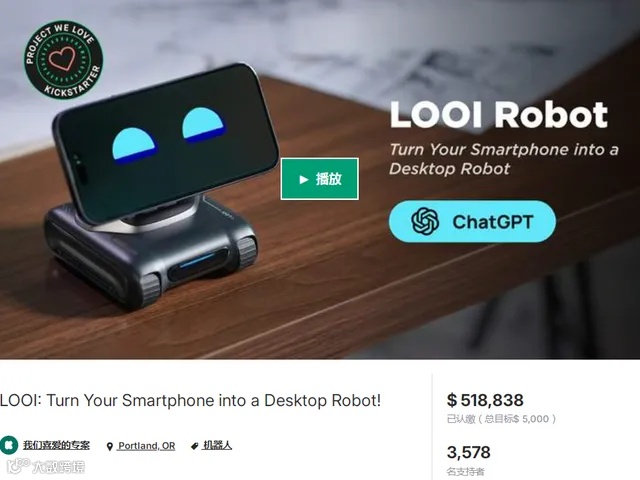Play the LOOI Robot video with 播放 button
Screen dimensions: 640x480
(x=320, y=179)
